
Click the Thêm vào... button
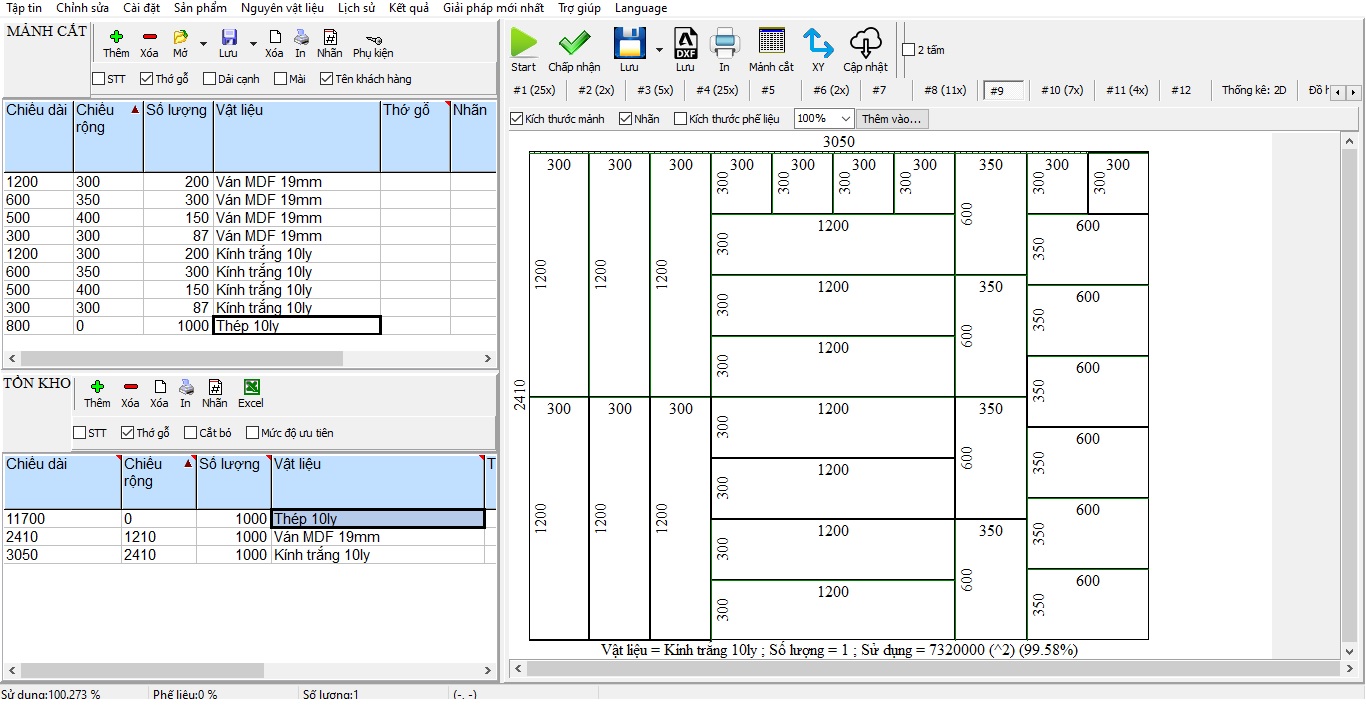(x=892, y=119)
